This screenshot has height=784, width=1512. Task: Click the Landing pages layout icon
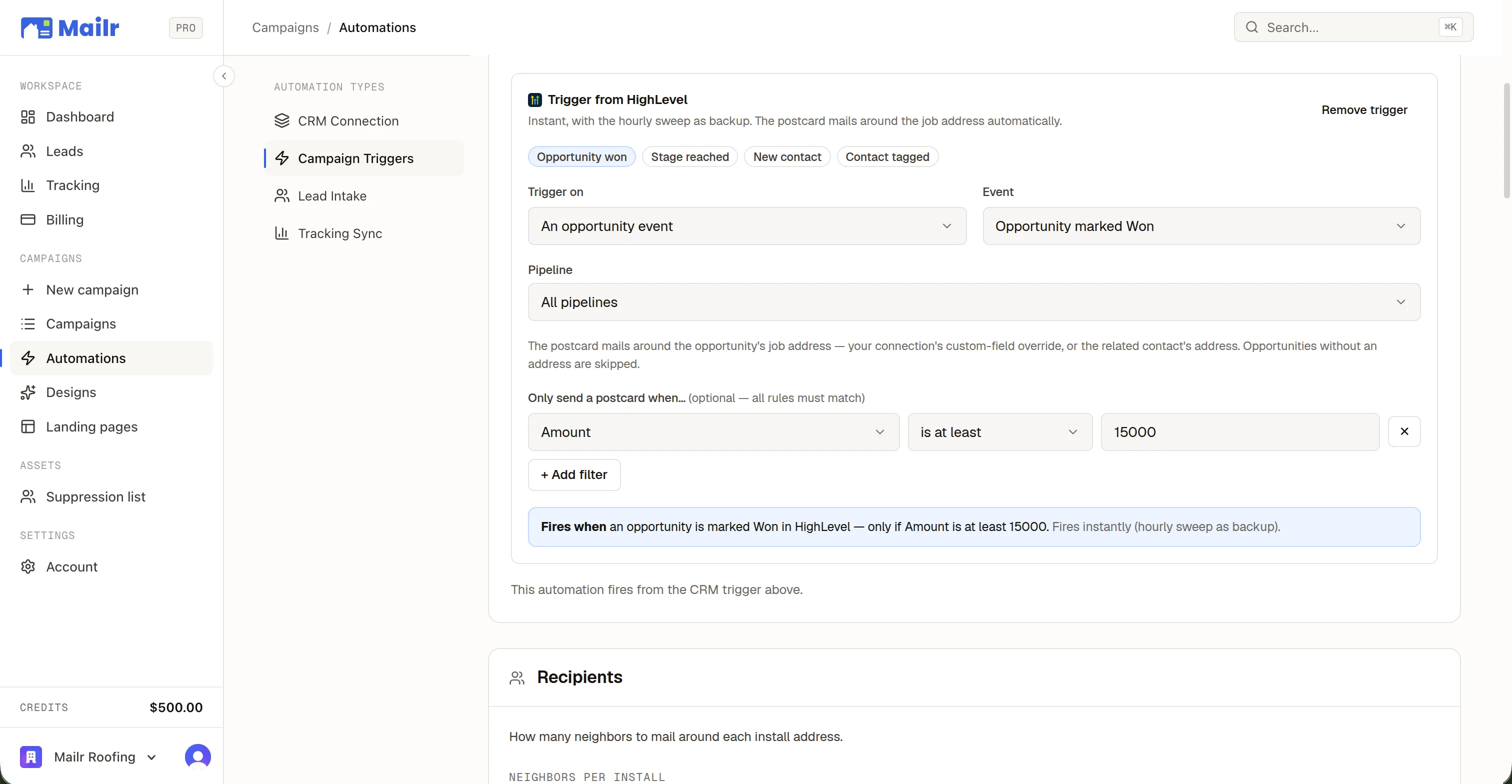27,426
